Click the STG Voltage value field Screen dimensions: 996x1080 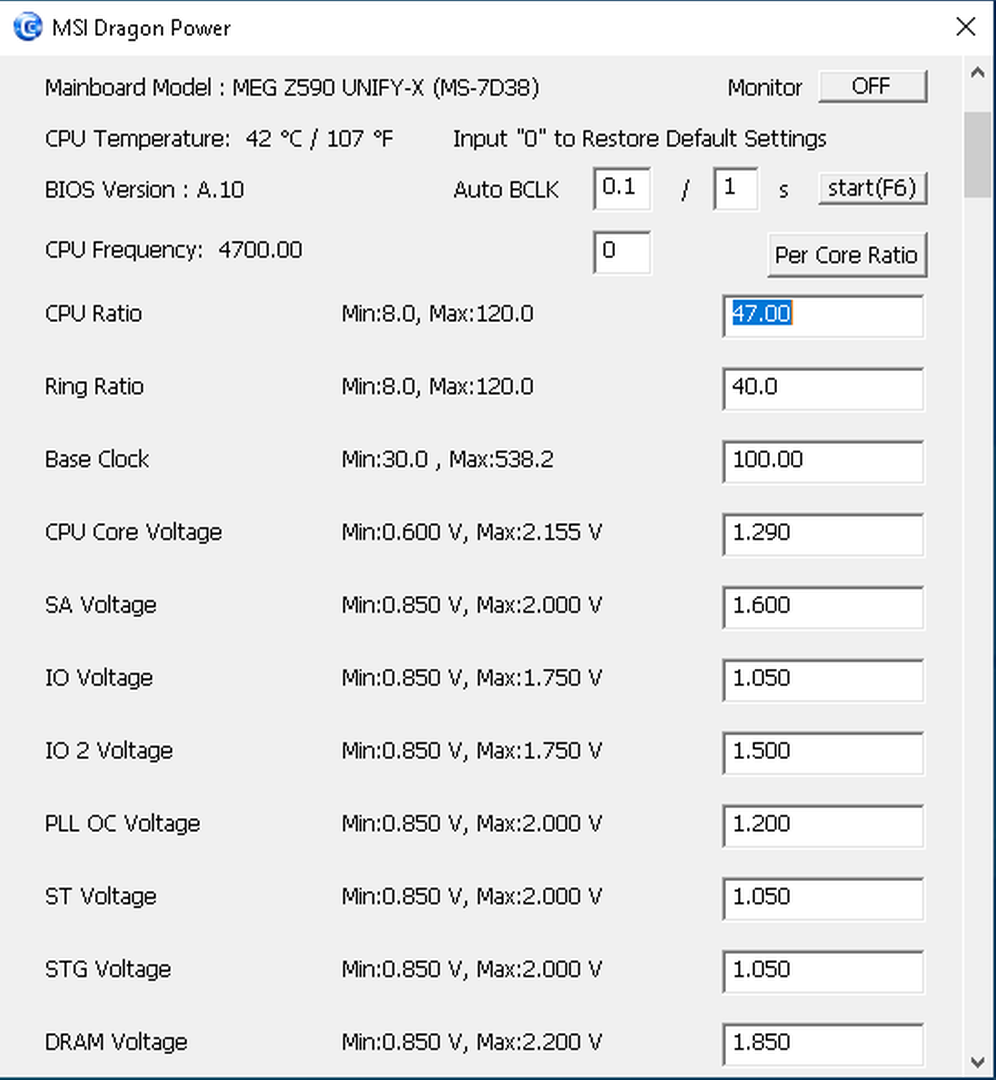(x=822, y=972)
